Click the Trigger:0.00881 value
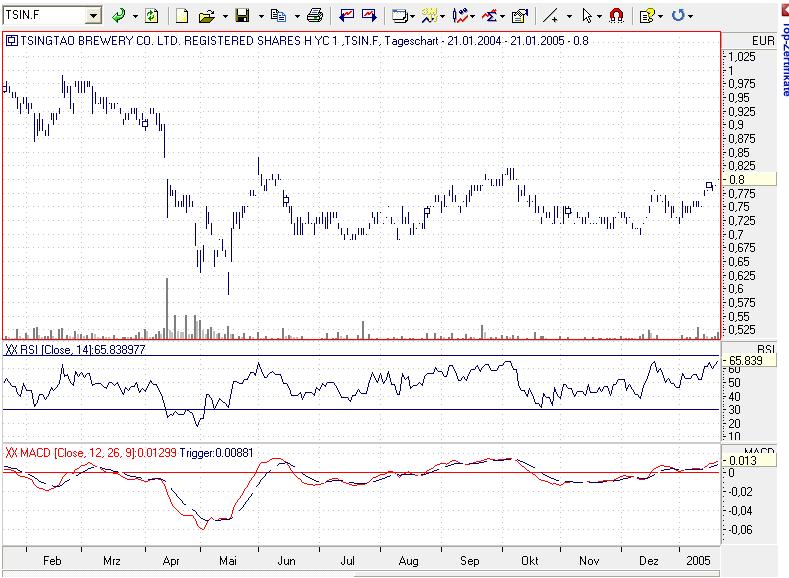Screen dimensions: 789x578 [x=216, y=453]
